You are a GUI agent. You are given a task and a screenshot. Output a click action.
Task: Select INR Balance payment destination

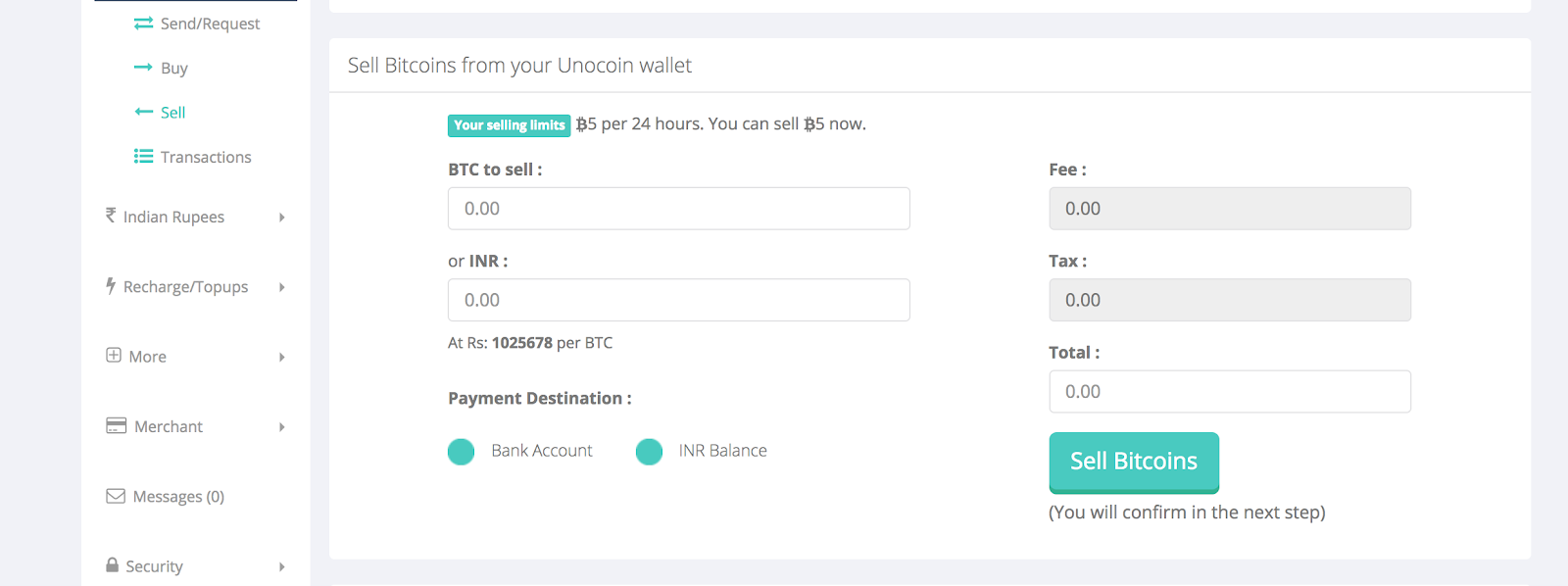[x=649, y=452]
